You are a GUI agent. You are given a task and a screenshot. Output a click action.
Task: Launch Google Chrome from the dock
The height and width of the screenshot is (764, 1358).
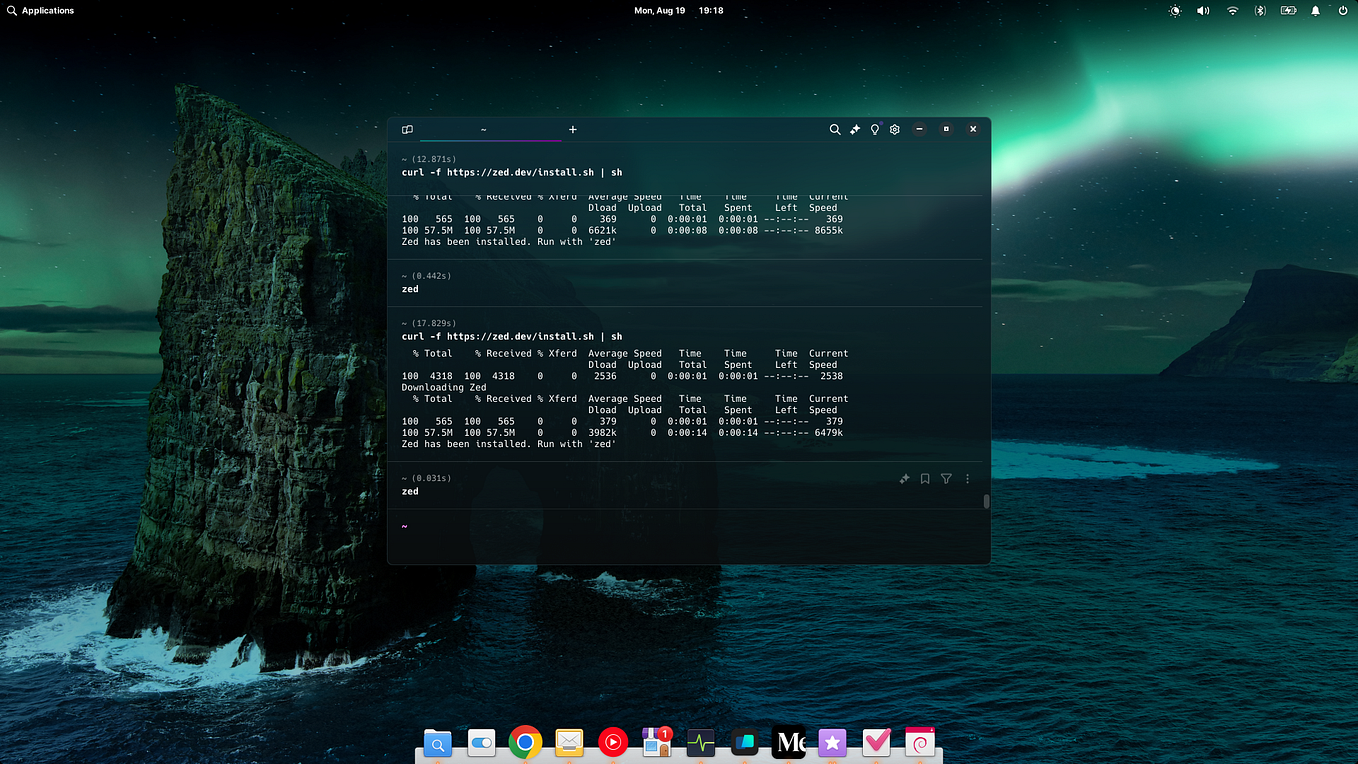525,742
